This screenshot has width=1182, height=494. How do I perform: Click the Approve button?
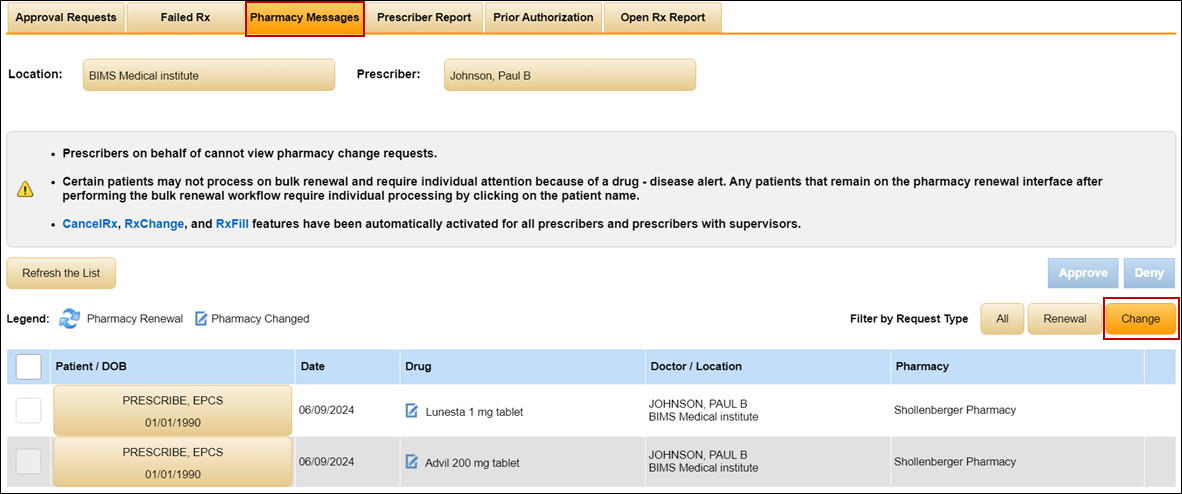1083,273
